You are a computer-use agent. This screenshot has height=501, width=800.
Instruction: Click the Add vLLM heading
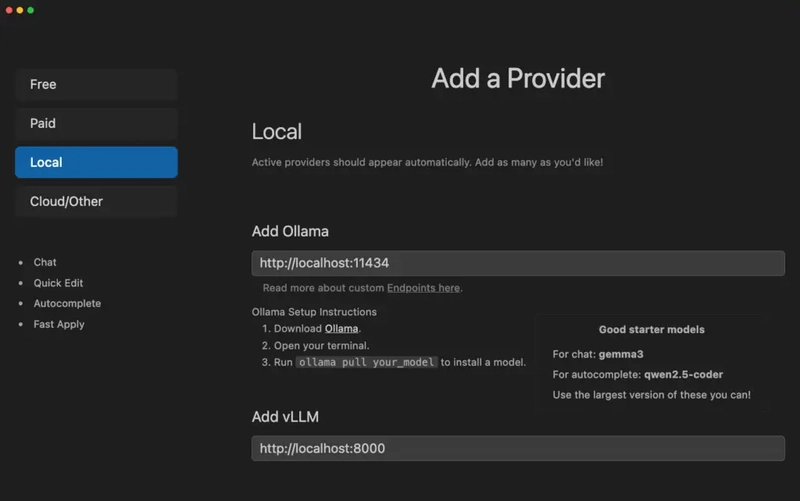click(x=285, y=417)
